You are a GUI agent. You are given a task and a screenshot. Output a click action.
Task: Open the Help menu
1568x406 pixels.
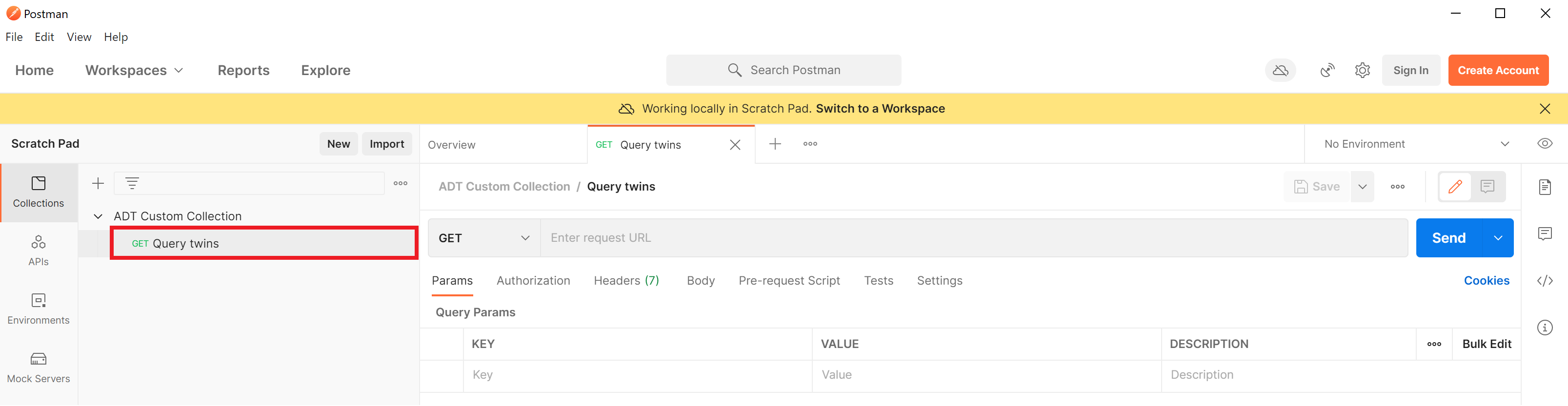(x=116, y=37)
